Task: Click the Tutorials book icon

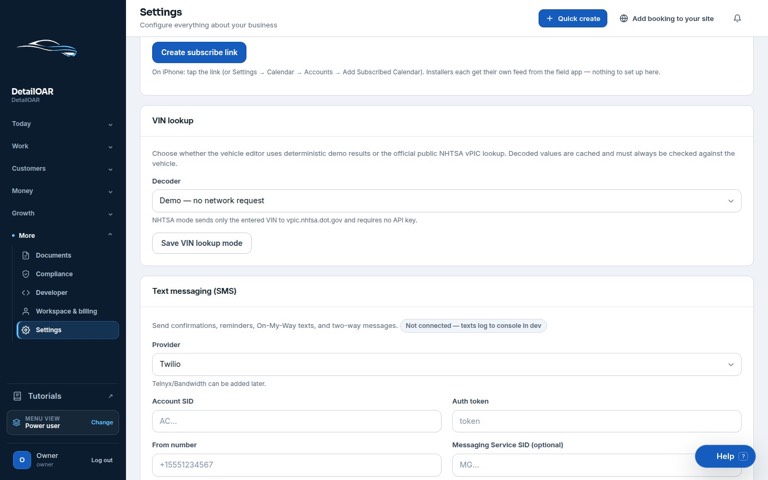Action: tap(17, 396)
